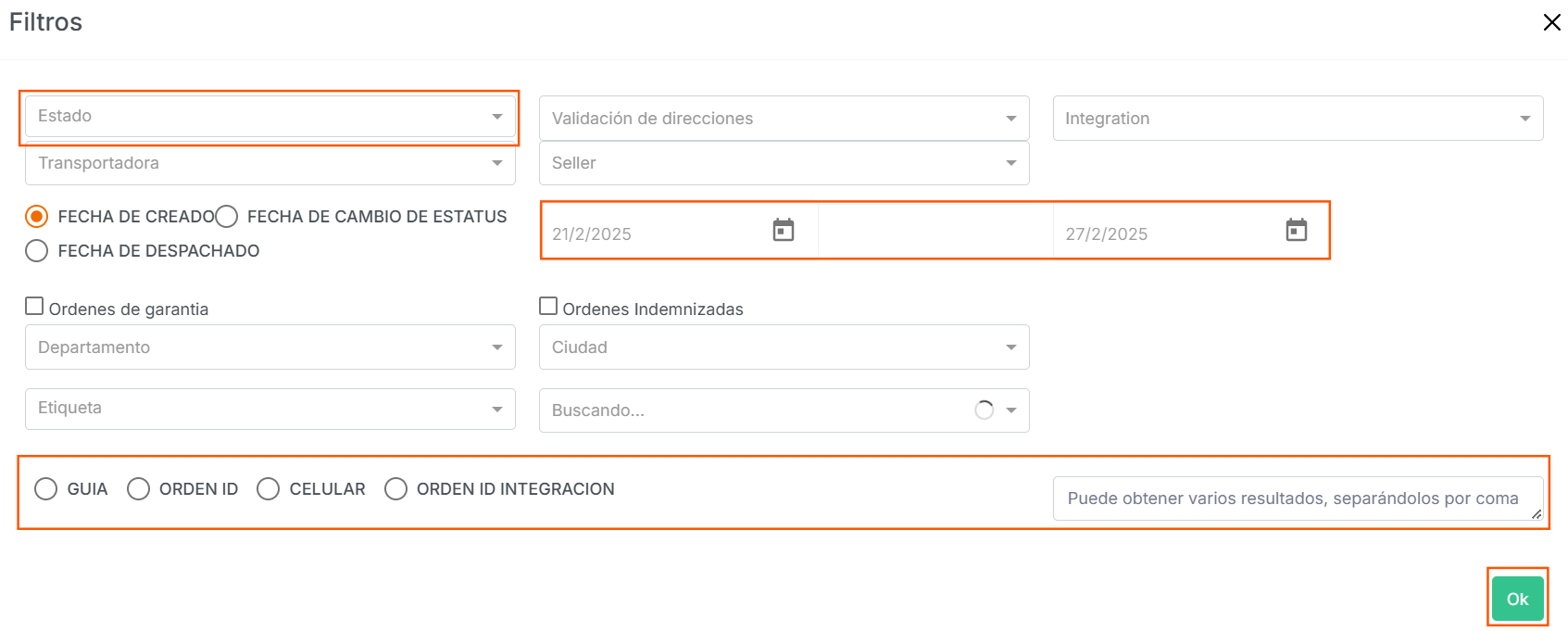1568x631 pixels.
Task: Expand the Seller dropdown
Action: pos(784,163)
